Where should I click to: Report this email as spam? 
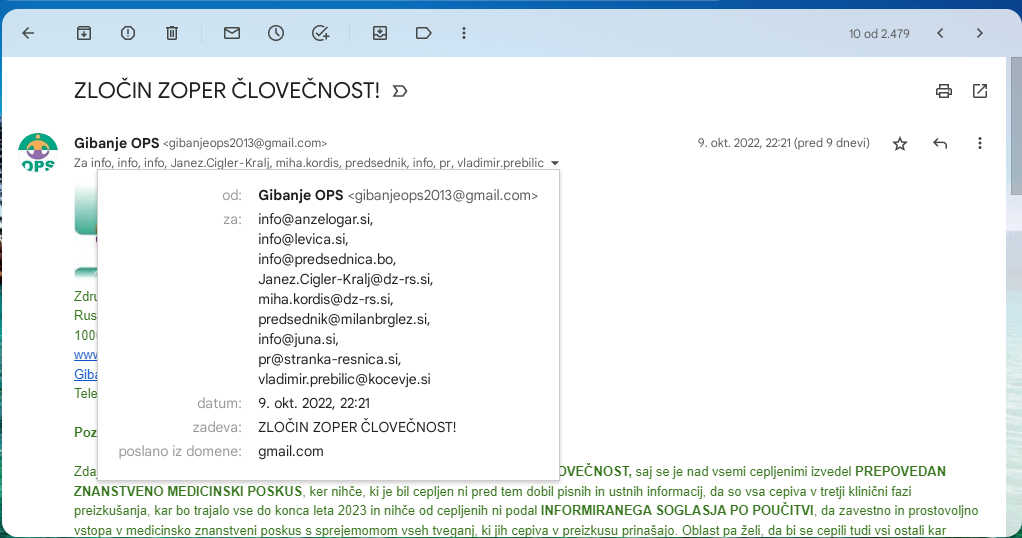pos(128,33)
